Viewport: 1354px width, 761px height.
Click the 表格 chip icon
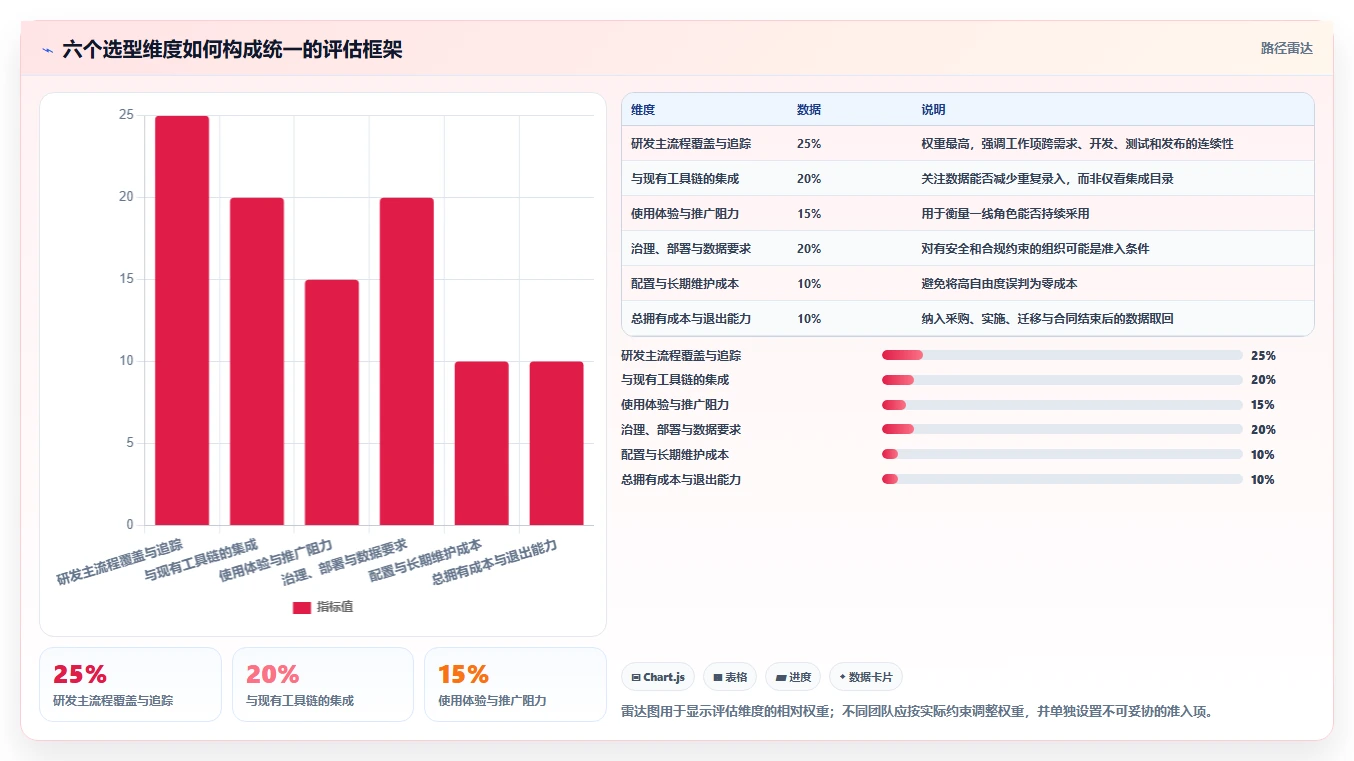coord(718,677)
